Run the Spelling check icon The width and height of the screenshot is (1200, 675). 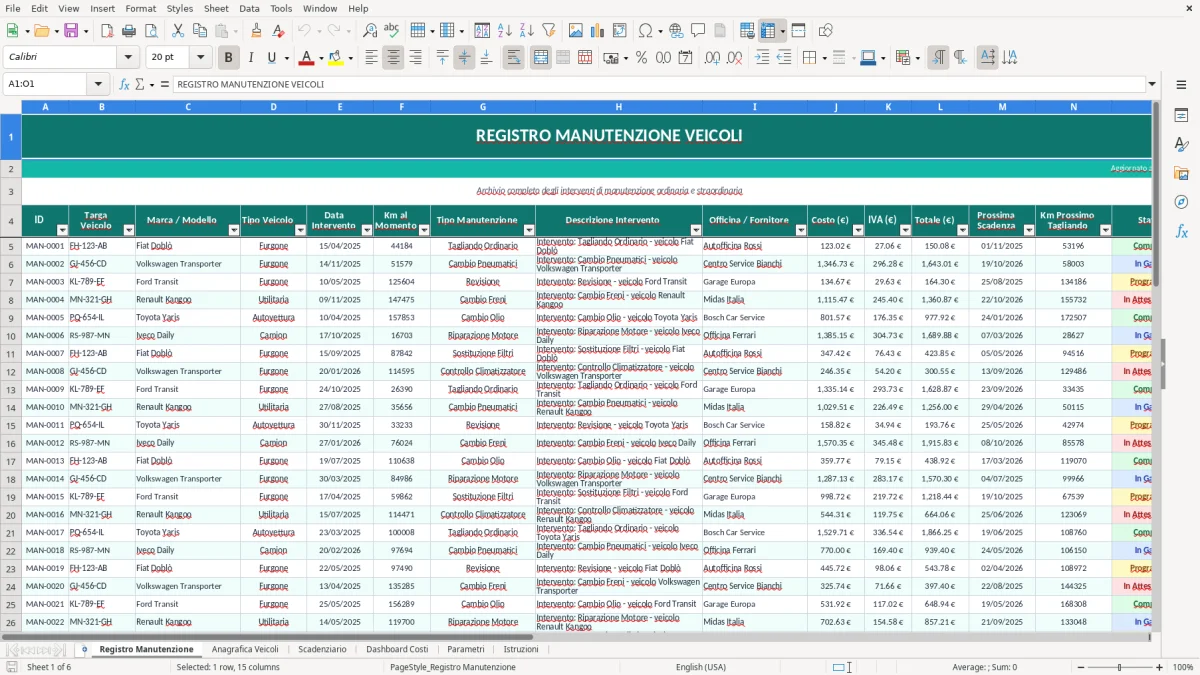click(392, 31)
